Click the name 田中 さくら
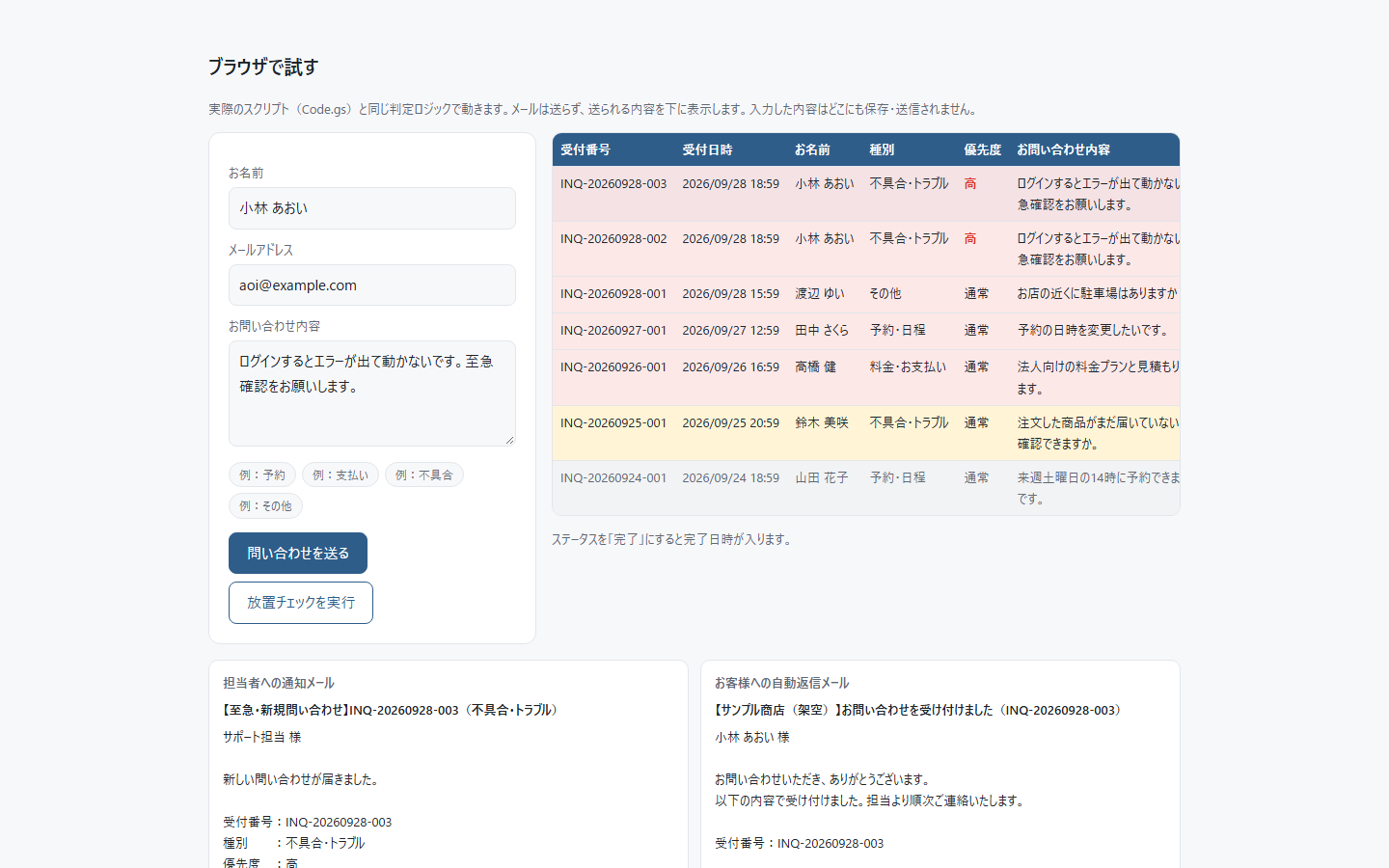Screen dimensions: 1389x868 (822, 330)
